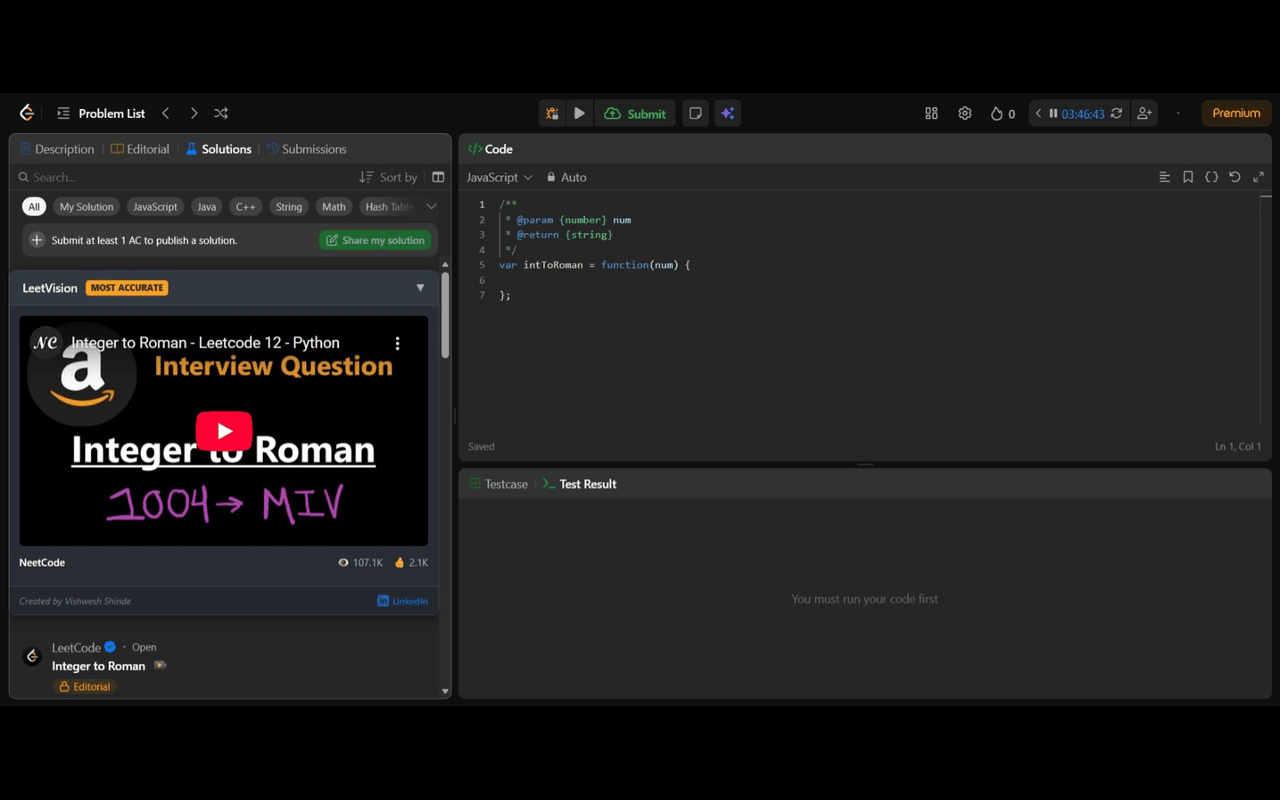Open the video title link
The height and width of the screenshot is (800, 1280).
(x=205, y=343)
